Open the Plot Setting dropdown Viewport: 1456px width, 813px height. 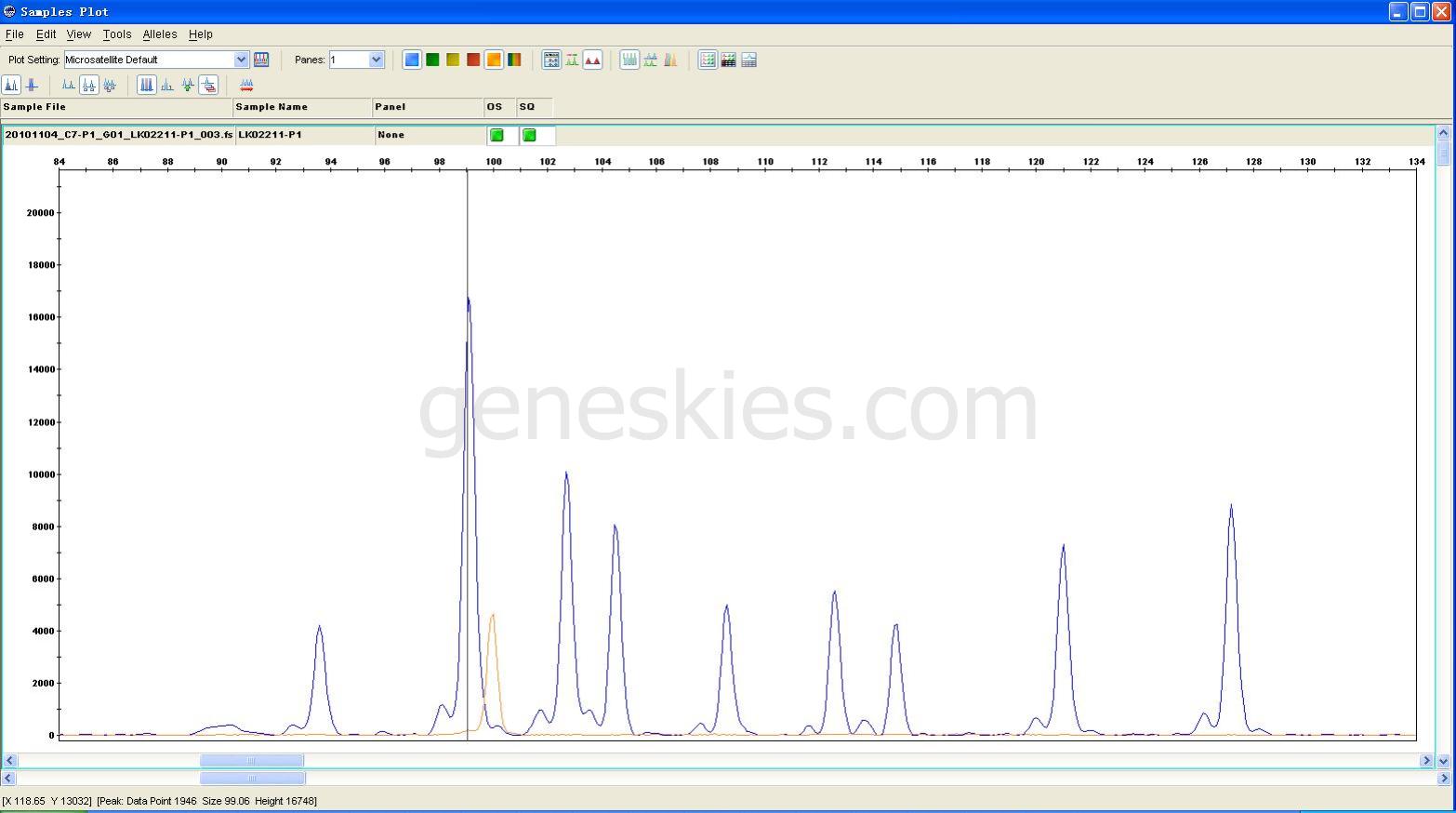[x=241, y=60]
